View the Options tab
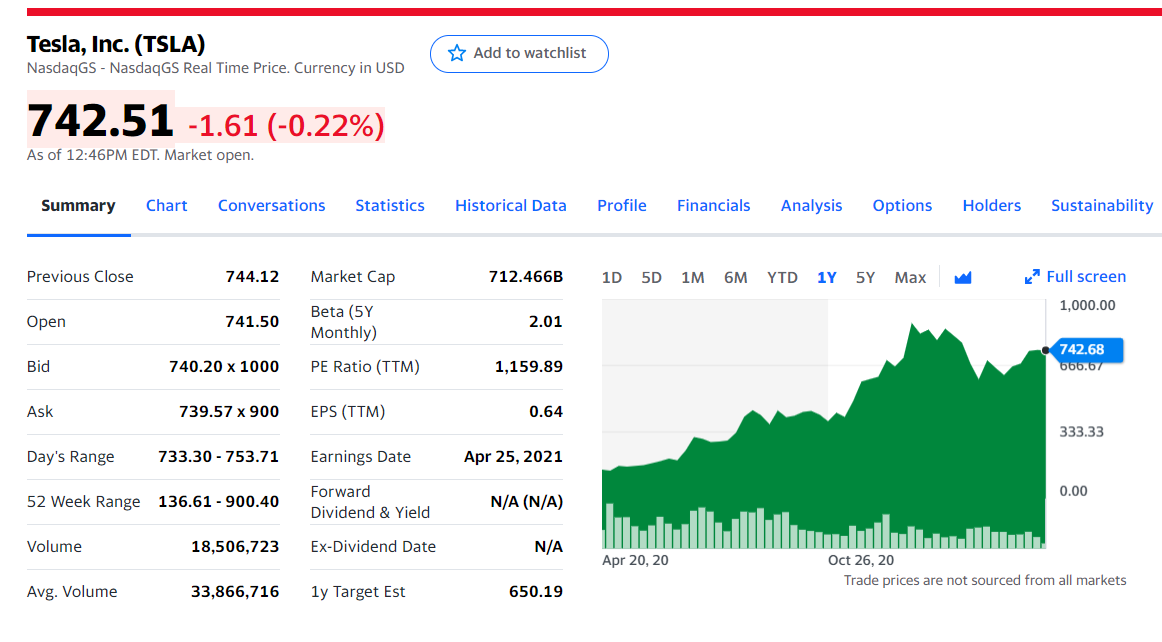 [x=902, y=205]
